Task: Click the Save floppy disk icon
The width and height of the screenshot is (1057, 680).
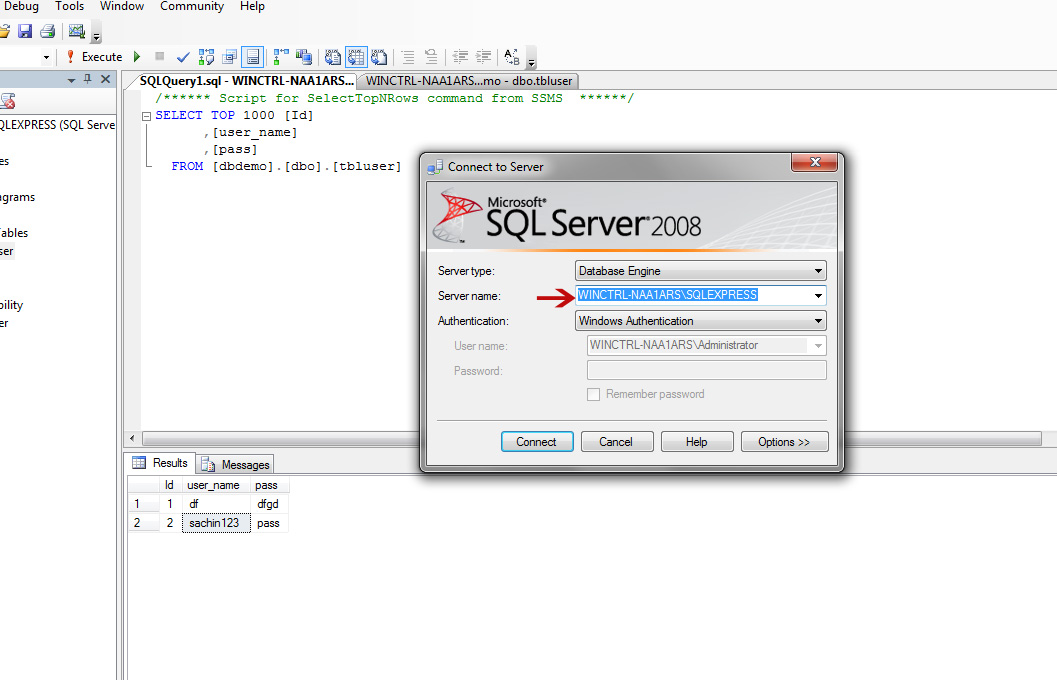Action: point(25,31)
